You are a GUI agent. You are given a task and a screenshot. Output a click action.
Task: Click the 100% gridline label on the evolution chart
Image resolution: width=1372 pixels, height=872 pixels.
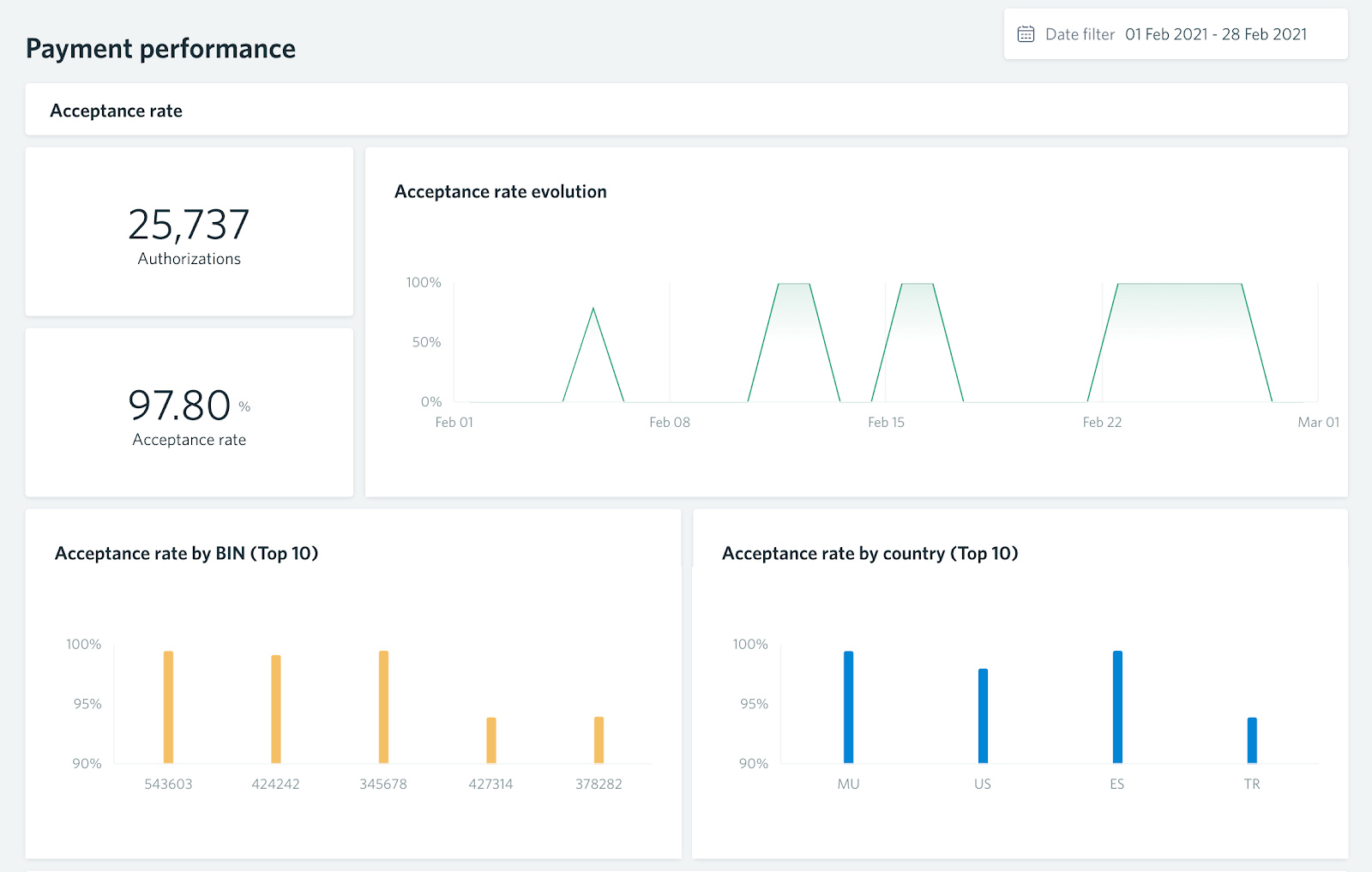pos(424,281)
